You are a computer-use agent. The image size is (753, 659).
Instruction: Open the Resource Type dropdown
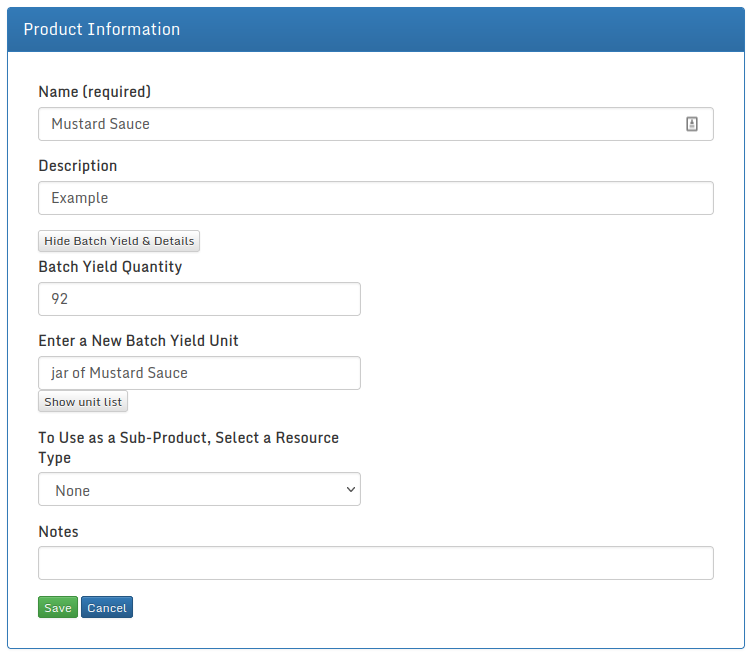[199, 490]
